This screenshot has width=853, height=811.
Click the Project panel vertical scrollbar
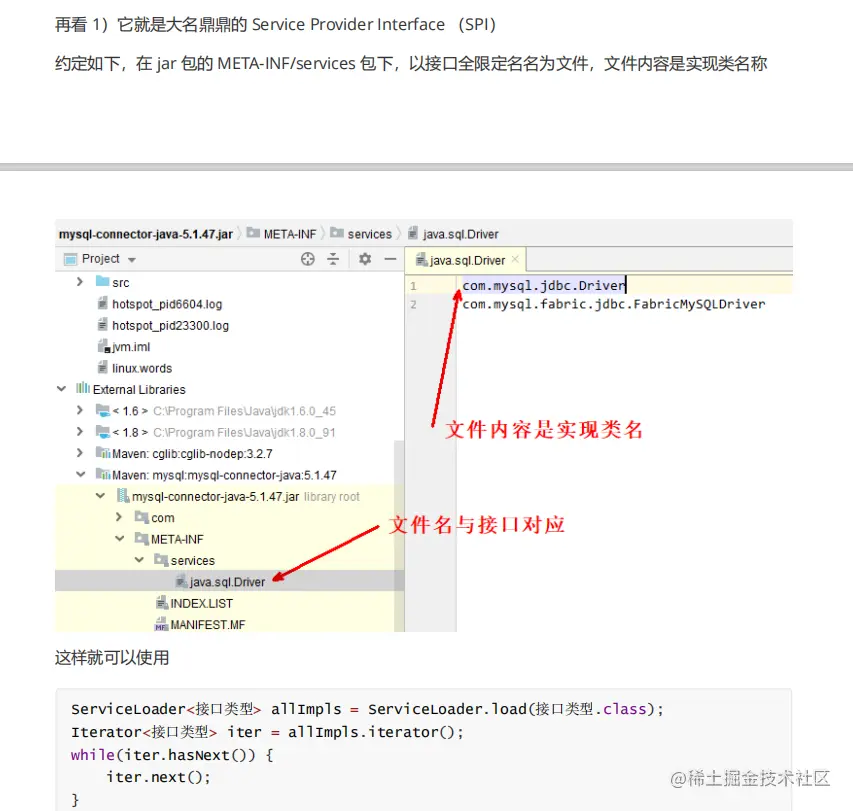pos(399,536)
